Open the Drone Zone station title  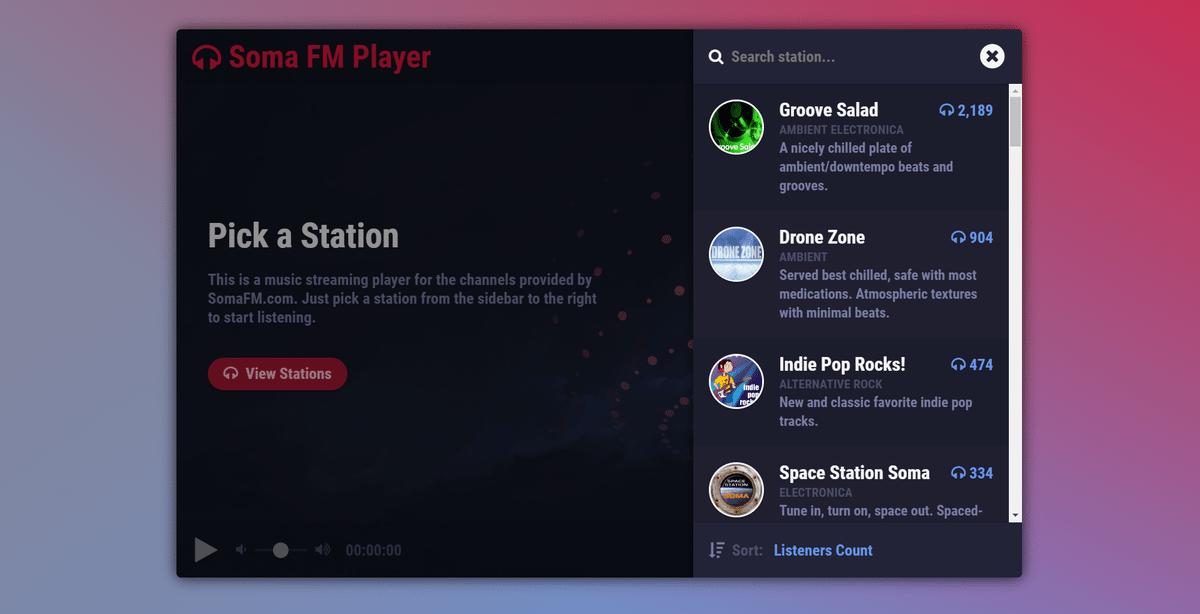822,237
